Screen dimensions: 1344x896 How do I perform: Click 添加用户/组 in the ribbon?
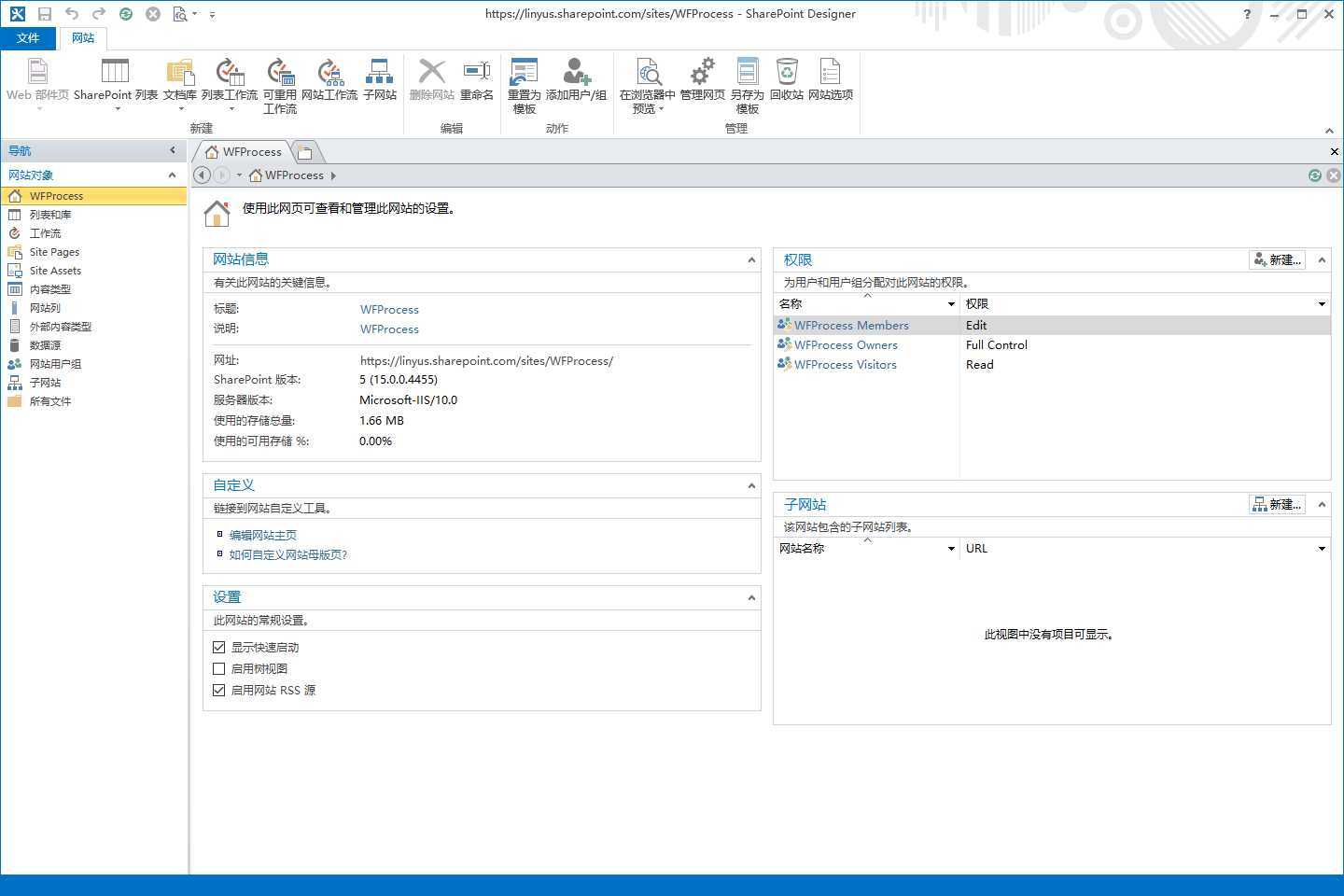(576, 79)
